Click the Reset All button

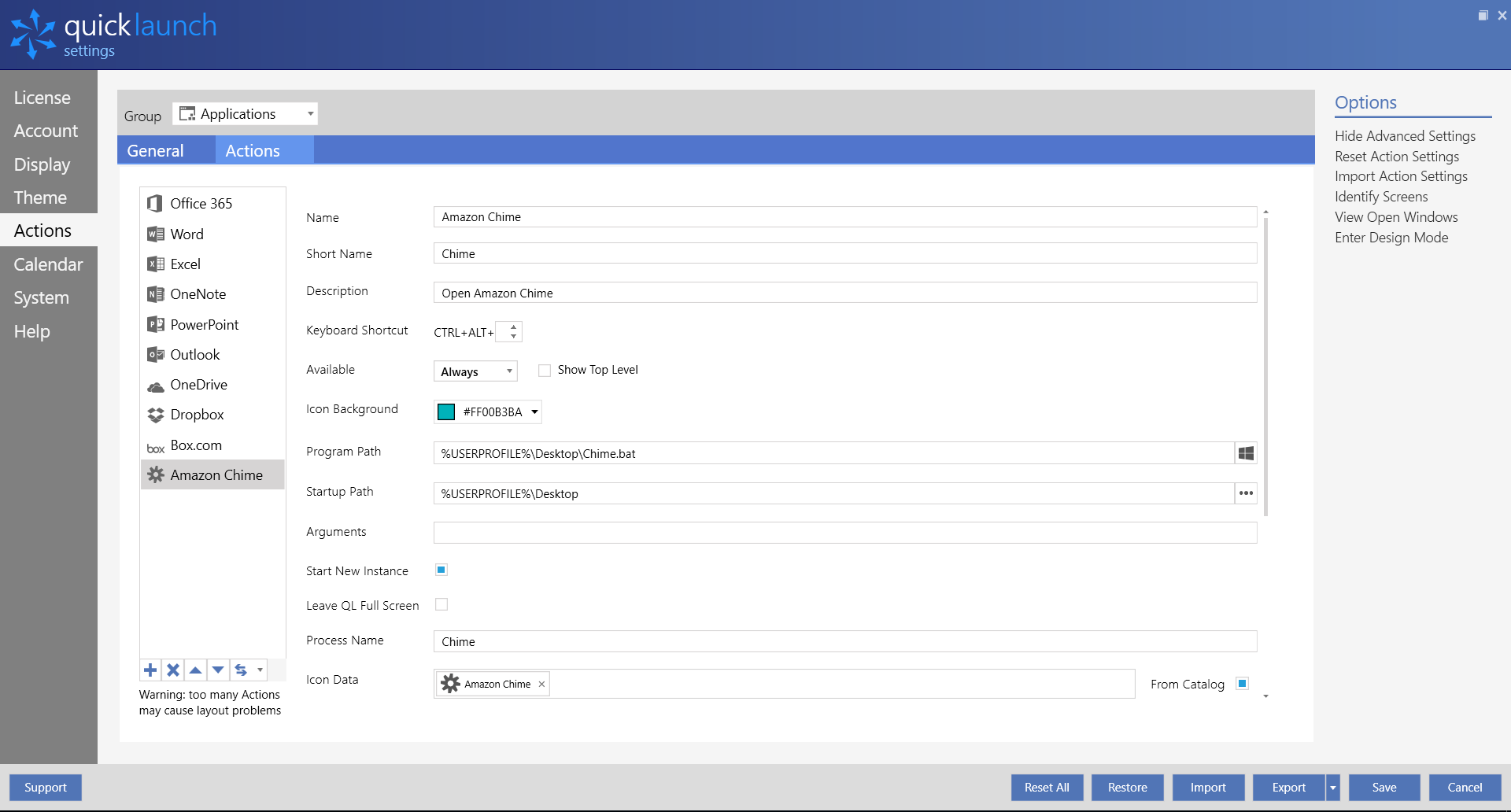[1047, 788]
